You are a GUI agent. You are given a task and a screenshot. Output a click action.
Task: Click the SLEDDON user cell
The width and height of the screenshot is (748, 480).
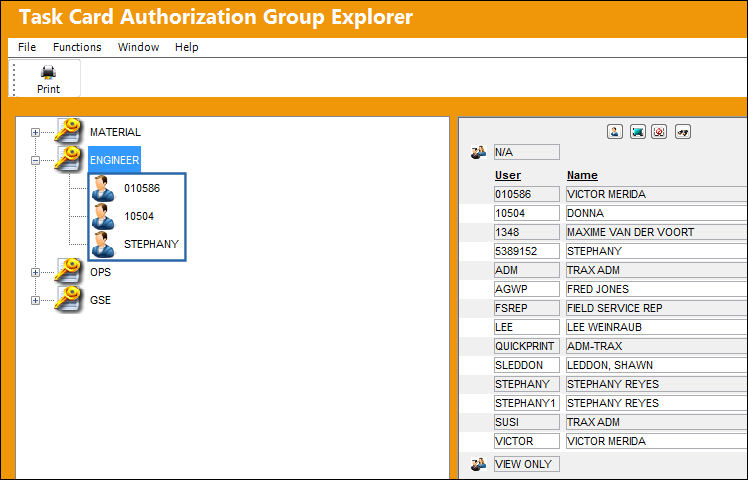[527, 365]
